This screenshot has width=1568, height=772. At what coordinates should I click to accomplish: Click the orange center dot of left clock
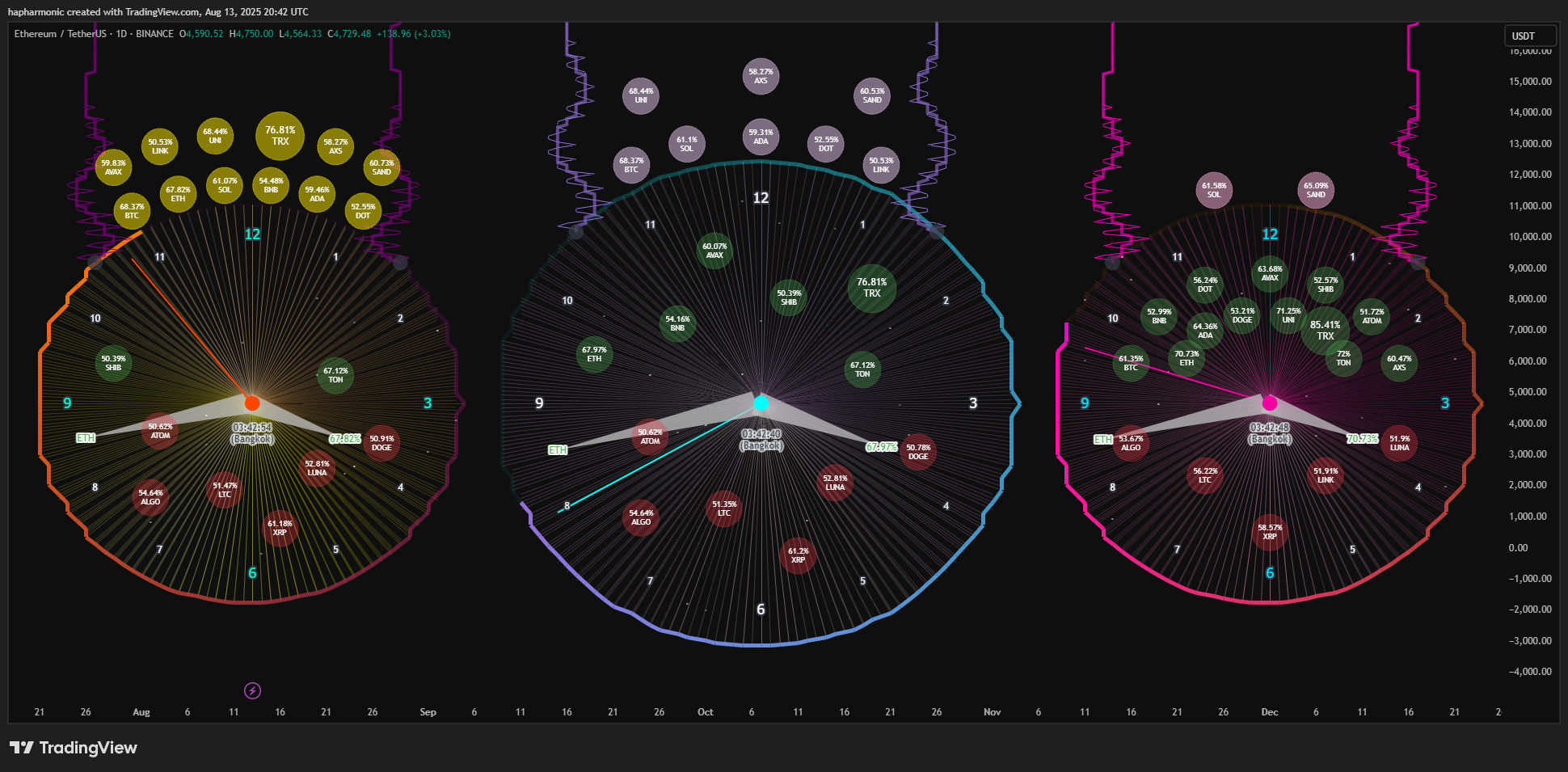click(x=252, y=403)
